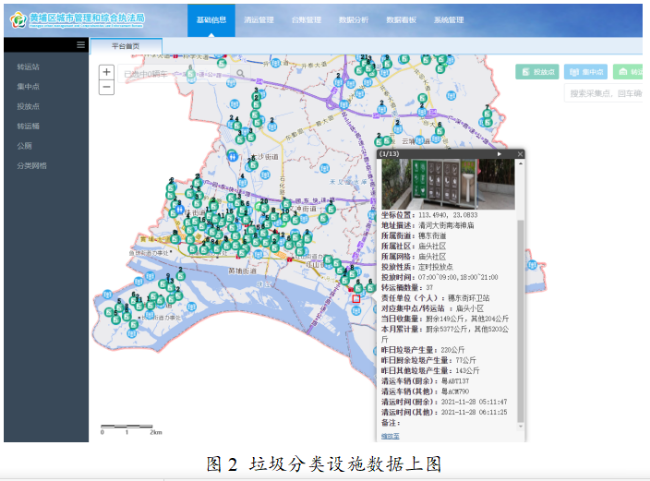Click next photo arrow in popup header

click(x=499, y=154)
